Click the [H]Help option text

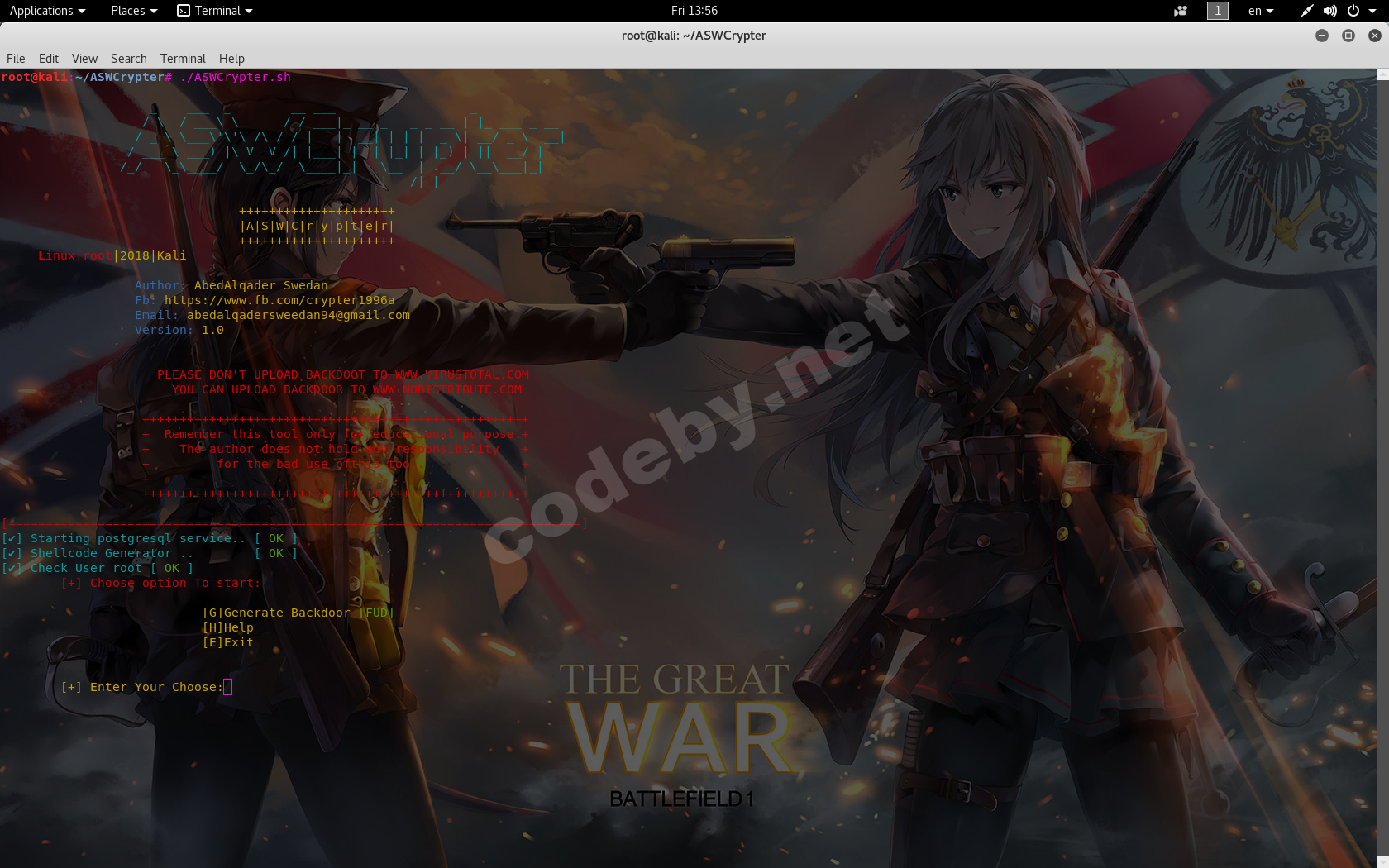(x=228, y=627)
